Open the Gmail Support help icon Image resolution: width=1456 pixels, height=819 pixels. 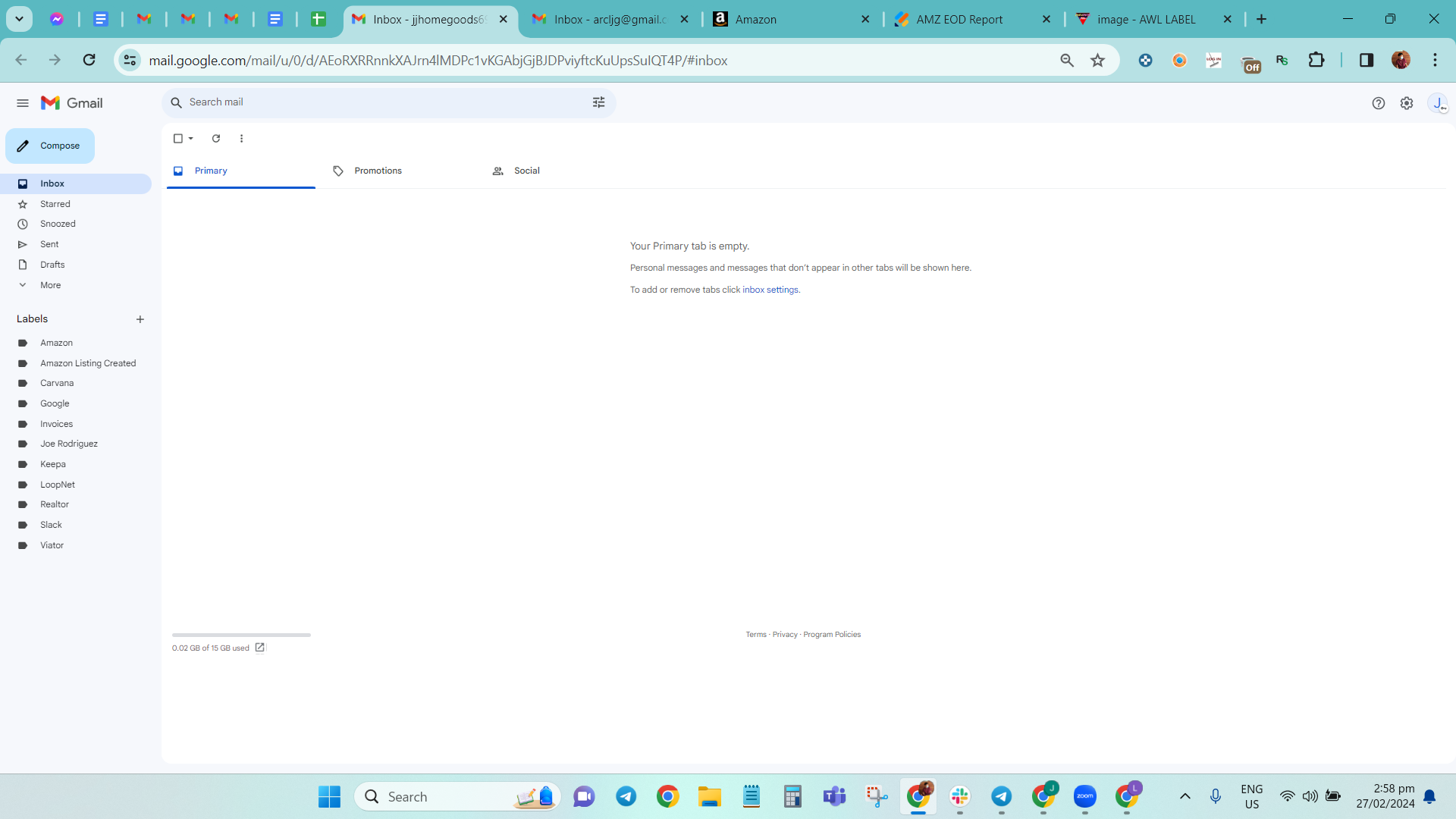pyautogui.click(x=1379, y=103)
